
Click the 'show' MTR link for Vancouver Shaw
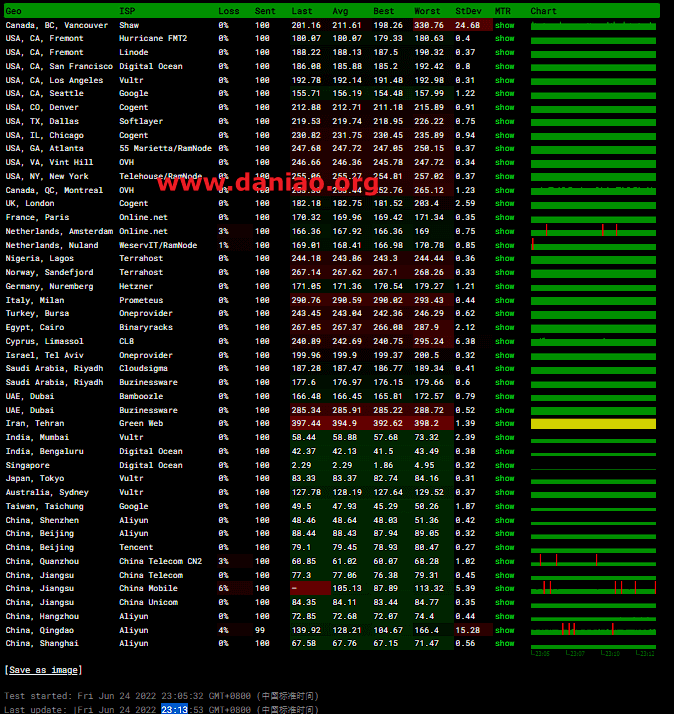point(505,25)
